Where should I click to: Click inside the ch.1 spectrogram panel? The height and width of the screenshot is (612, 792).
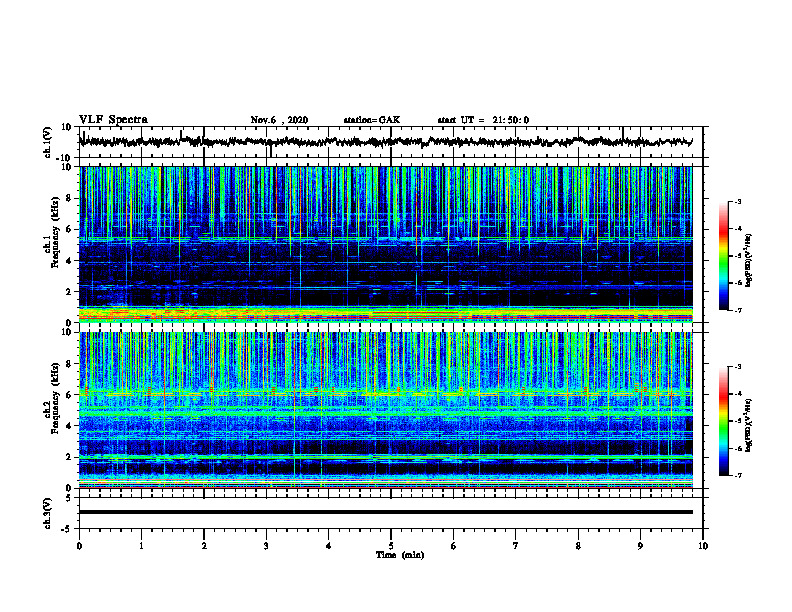tap(385, 244)
